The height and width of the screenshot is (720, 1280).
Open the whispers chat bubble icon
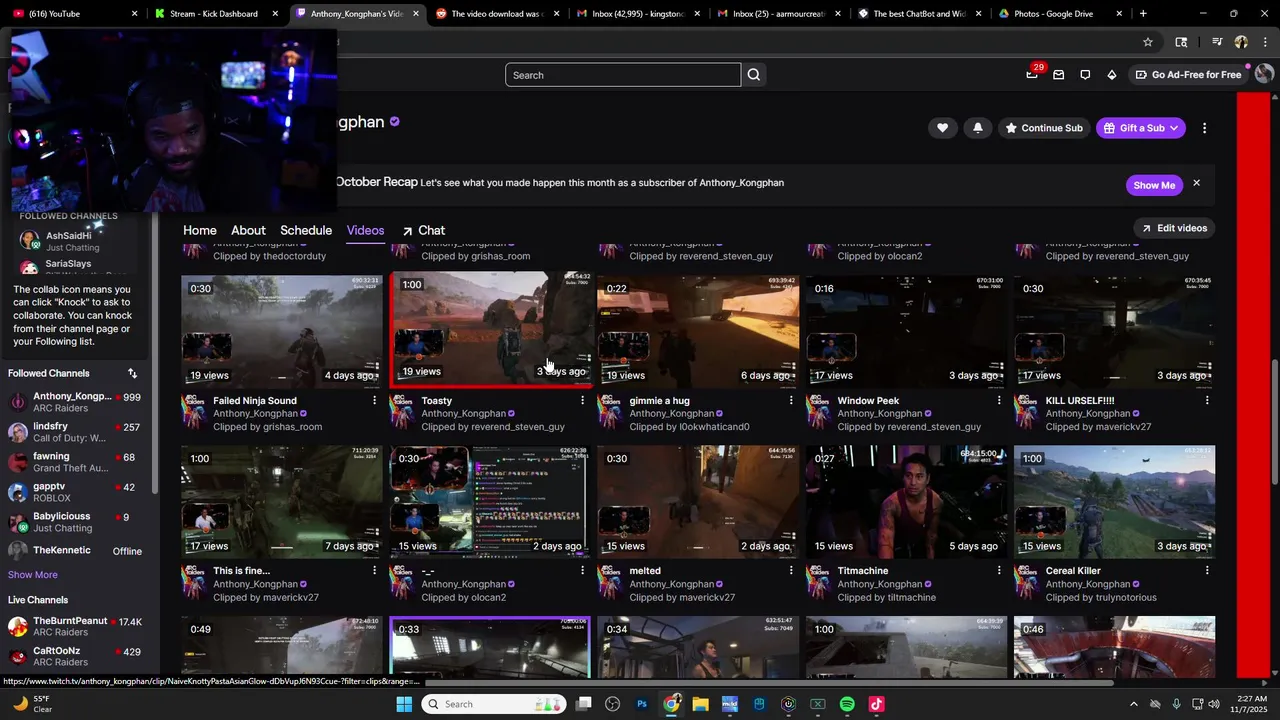click(x=1085, y=75)
